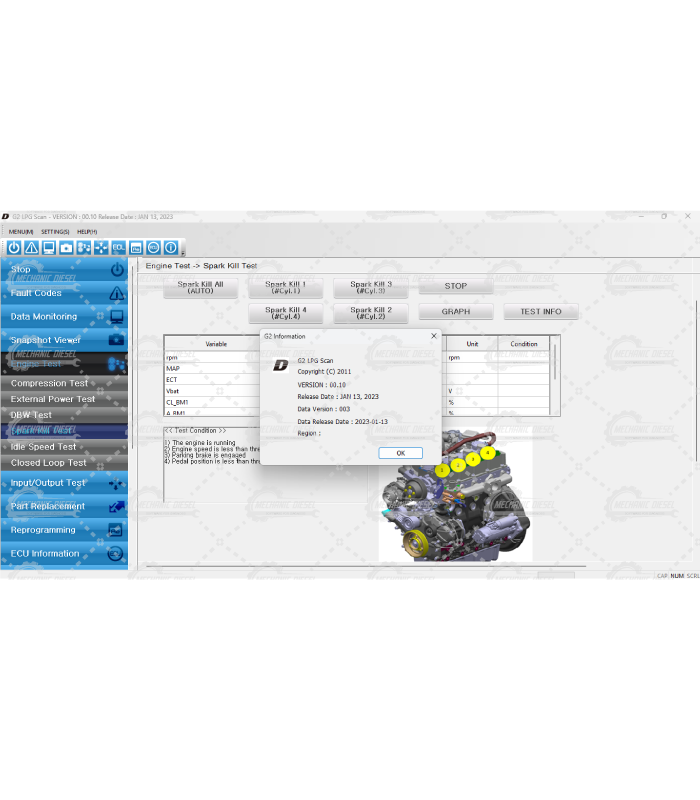Open data monitoring from the toolbar monitor icon
The height and width of the screenshot is (800, 700).
coord(48,247)
